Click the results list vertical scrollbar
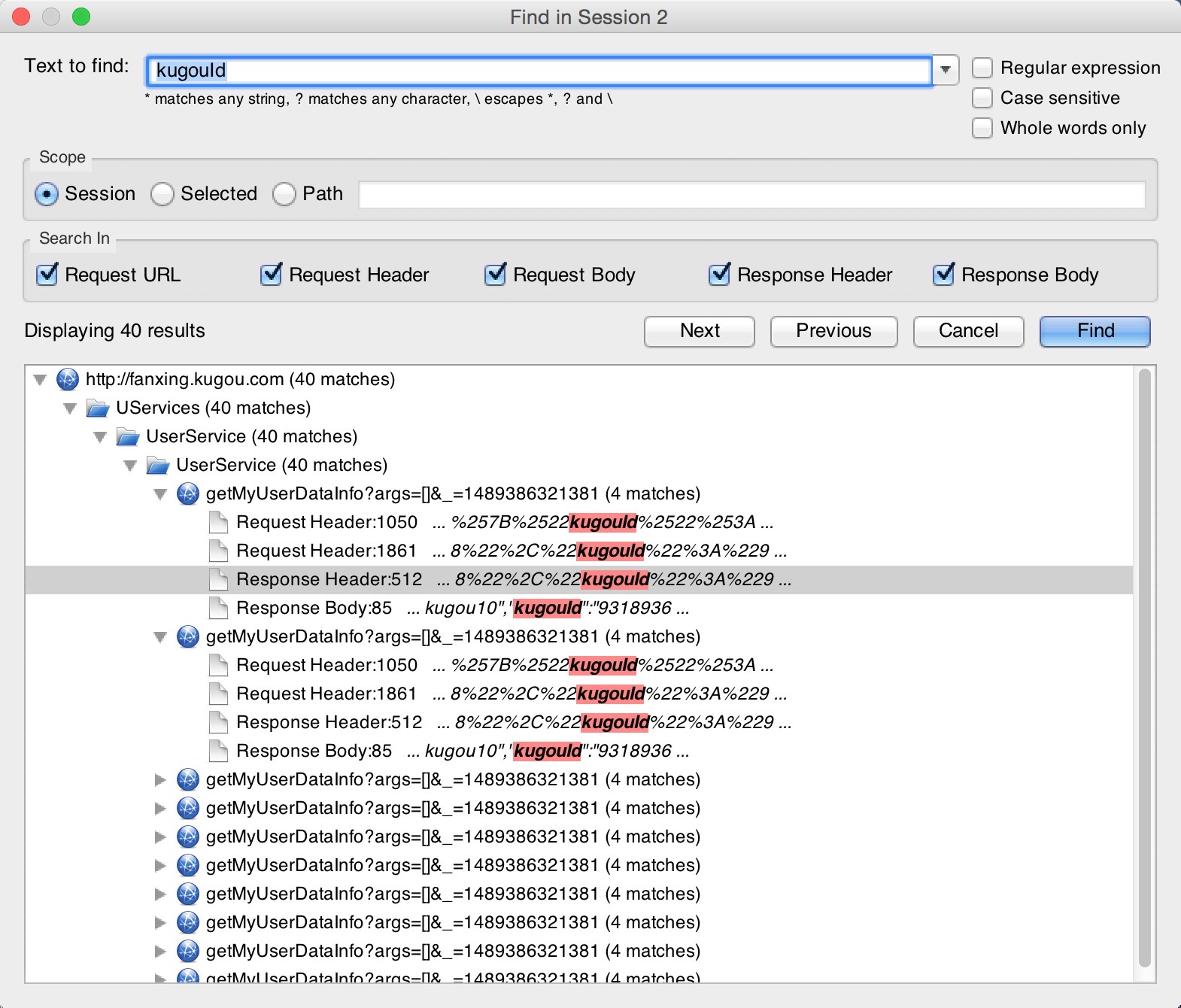1181x1008 pixels. pyautogui.click(x=1145, y=668)
